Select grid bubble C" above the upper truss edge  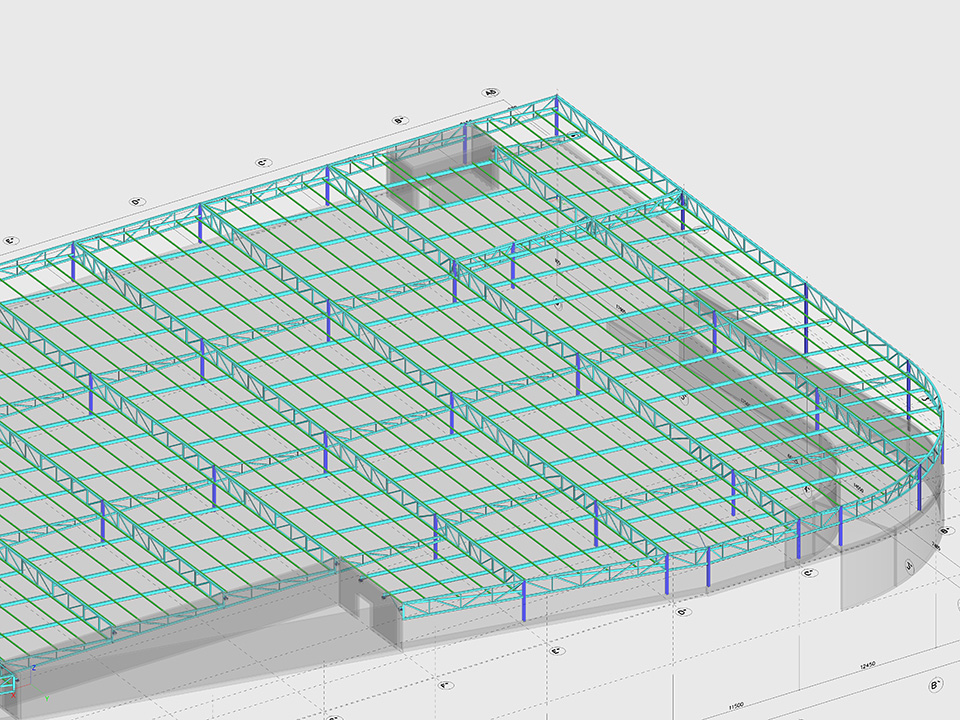264,162
